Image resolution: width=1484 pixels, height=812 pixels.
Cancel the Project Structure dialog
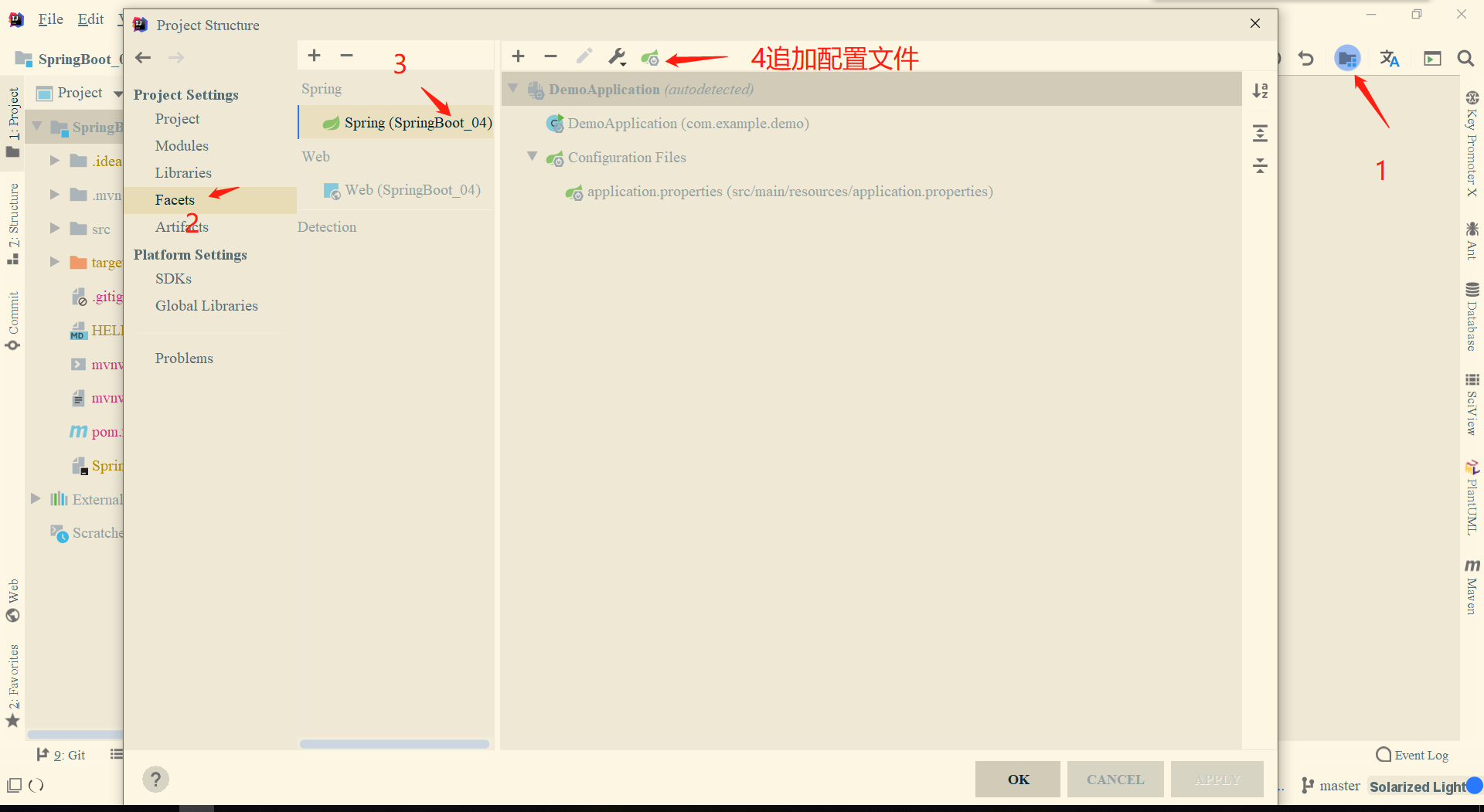[1115, 779]
